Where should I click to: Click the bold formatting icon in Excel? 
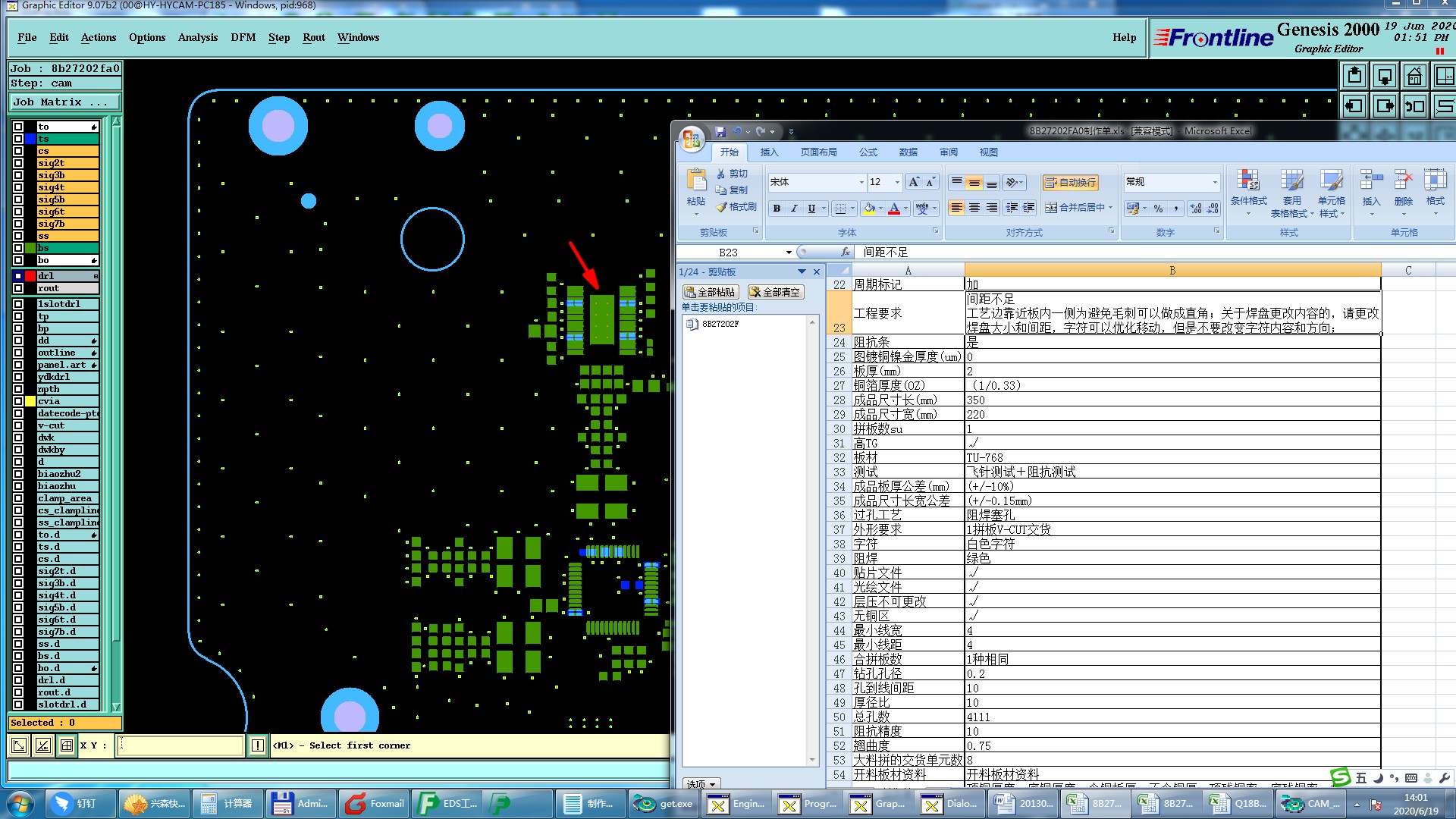(777, 208)
